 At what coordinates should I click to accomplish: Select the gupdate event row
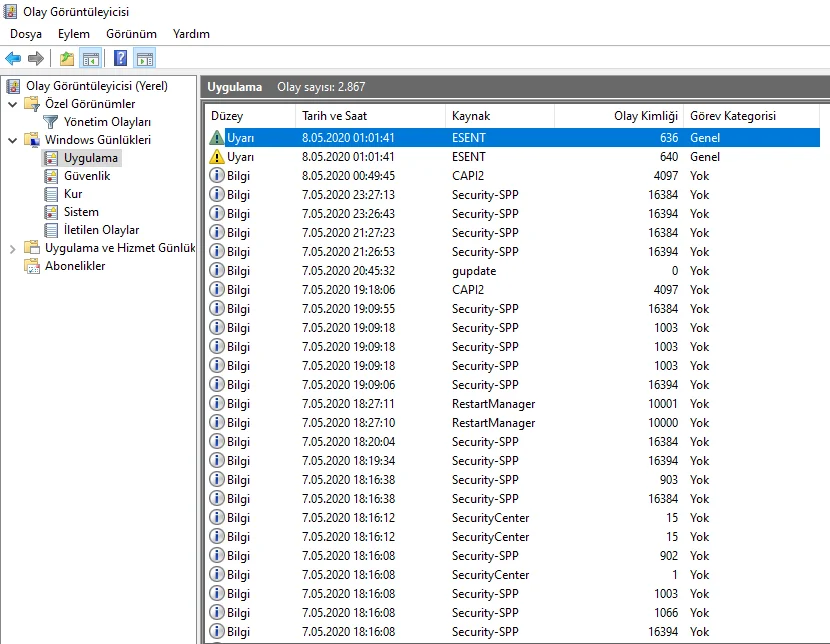(x=473, y=271)
